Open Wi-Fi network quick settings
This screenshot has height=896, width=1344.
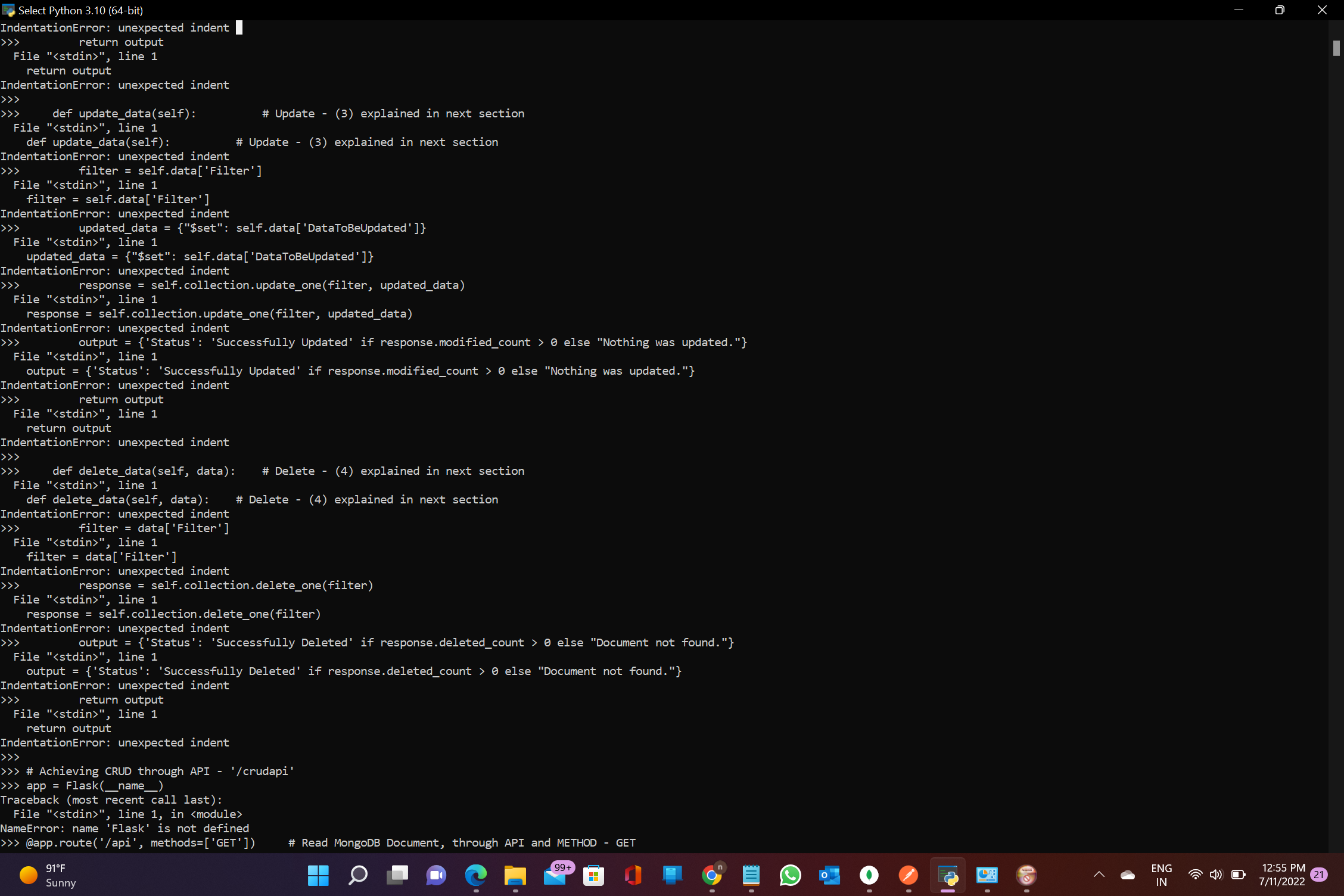tap(1194, 875)
